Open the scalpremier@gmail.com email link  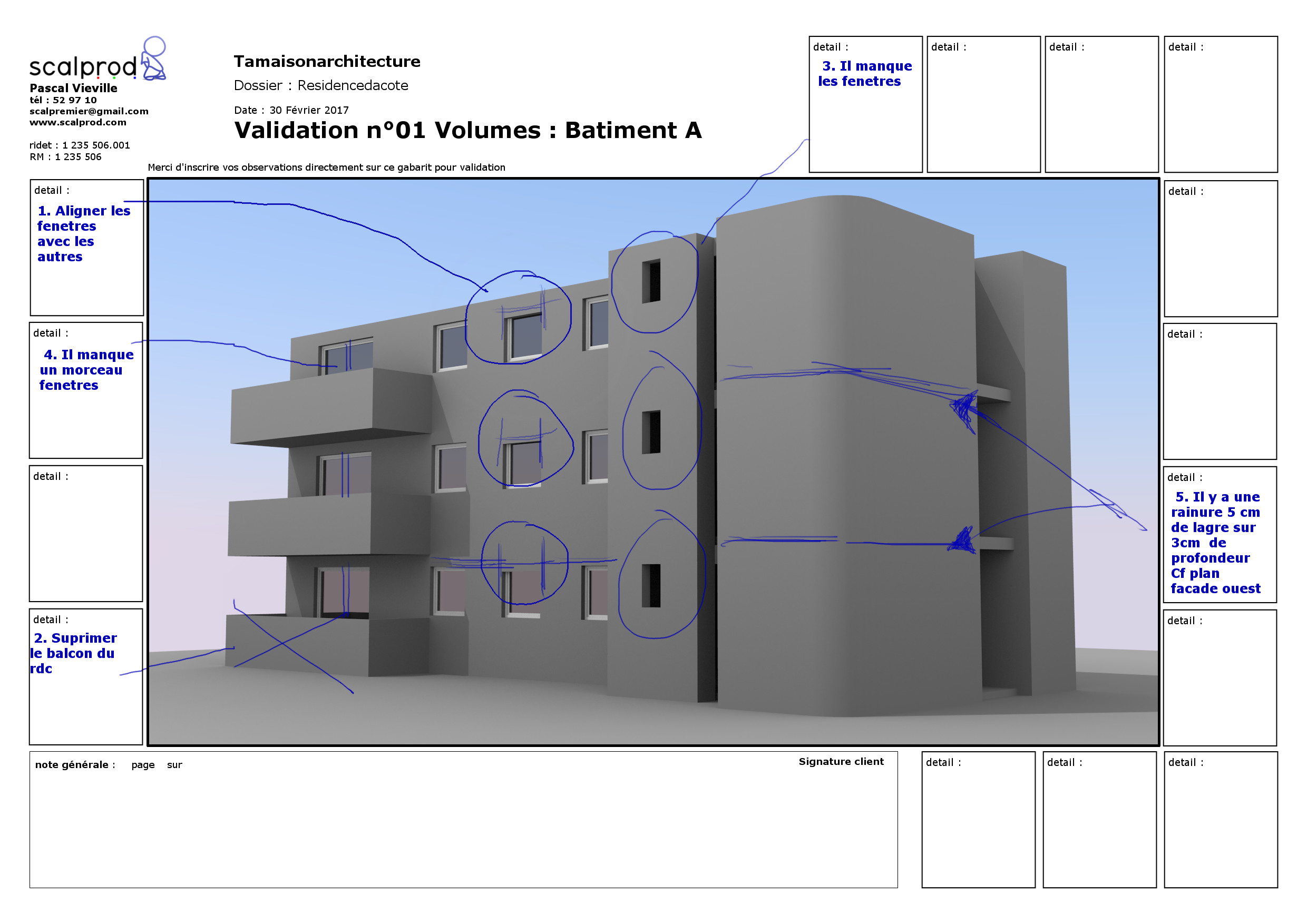click(89, 112)
